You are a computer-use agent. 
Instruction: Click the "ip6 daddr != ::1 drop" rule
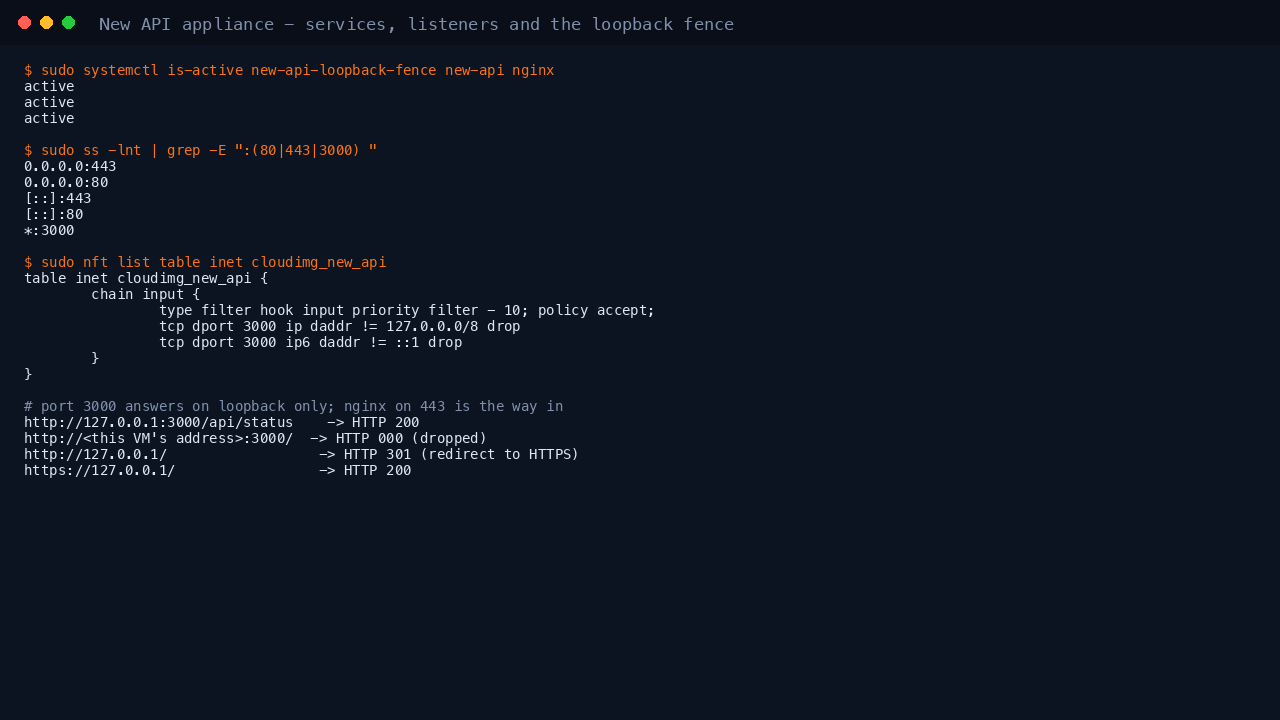click(x=310, y=342)
